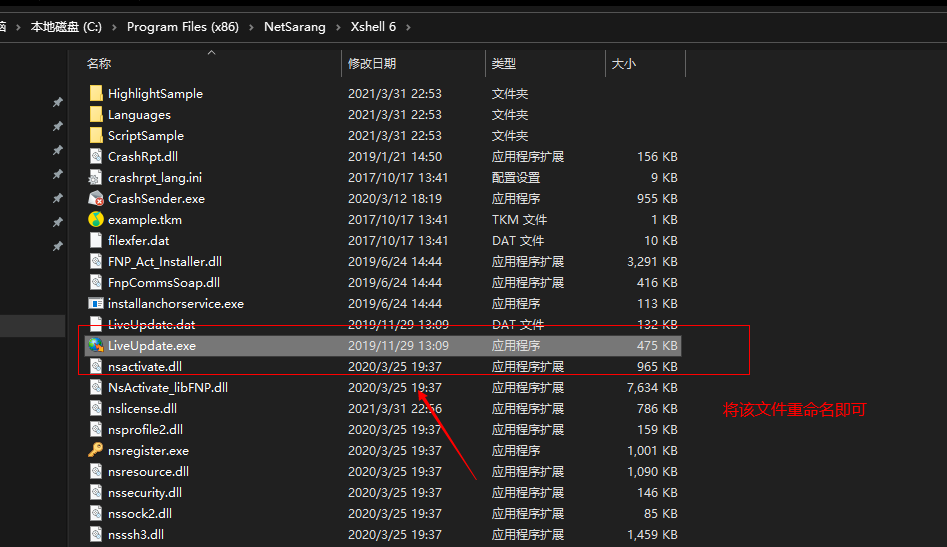
Task: Expand the breadcrumb chevron after NetSarang
Action: 338,27
